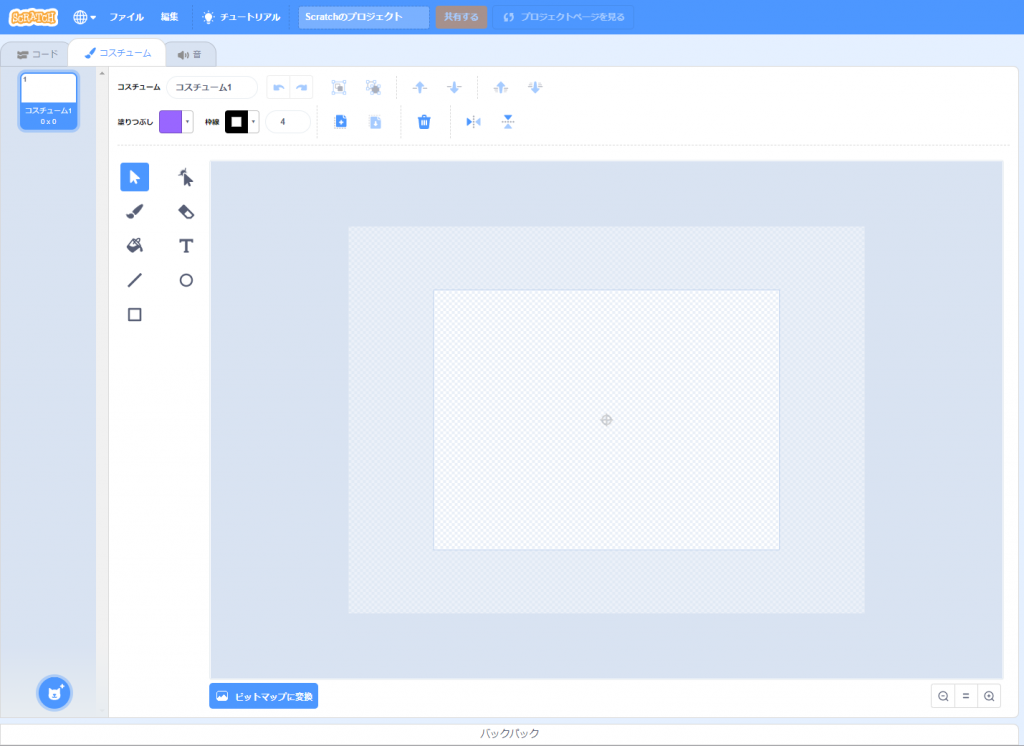Screen dimensions: 1024x746
Task: Open the fill color dropdown
Action: (x=187, y=122)
